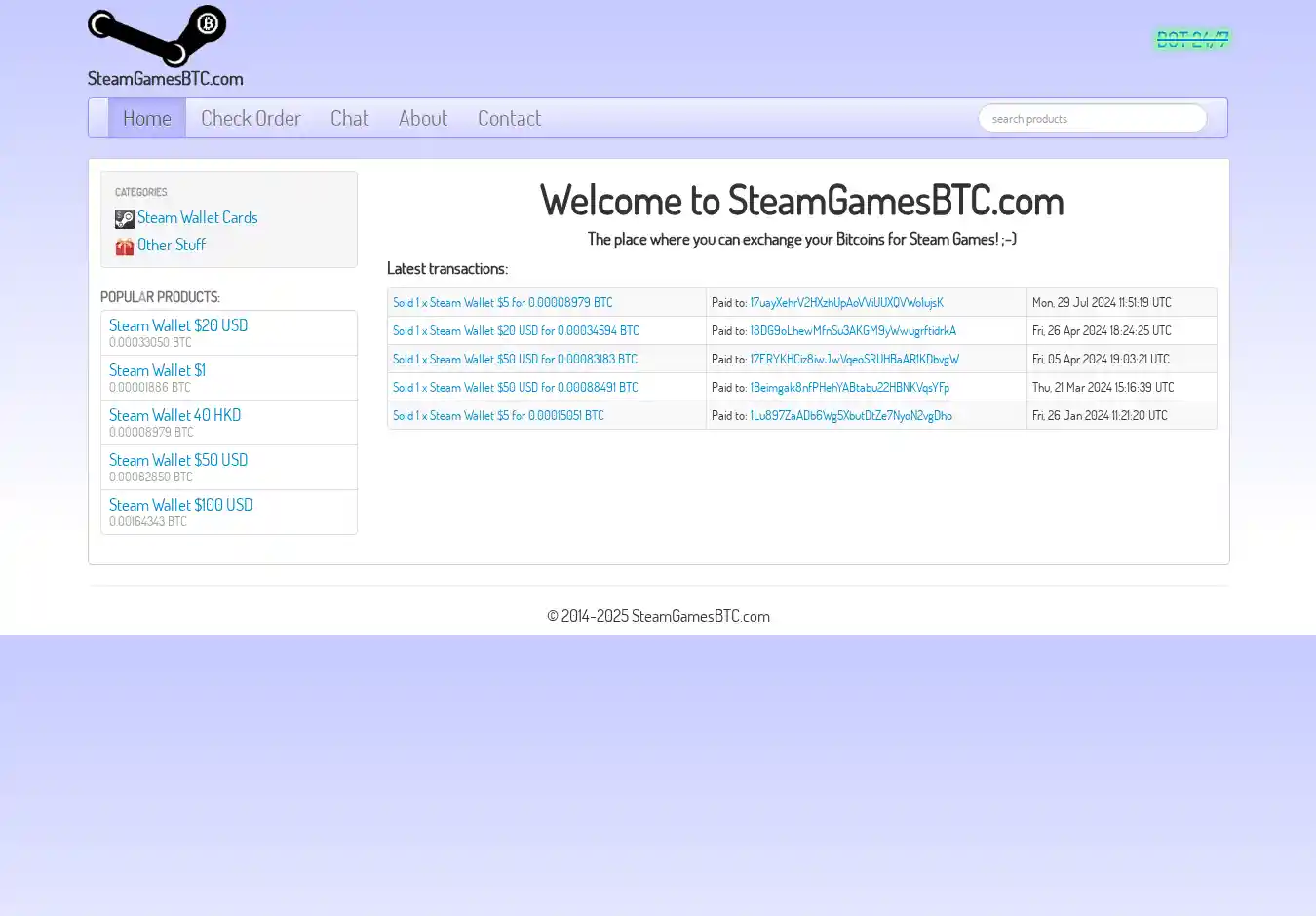Click the Steam Wallet Cards category icon

tap(124, 218)
